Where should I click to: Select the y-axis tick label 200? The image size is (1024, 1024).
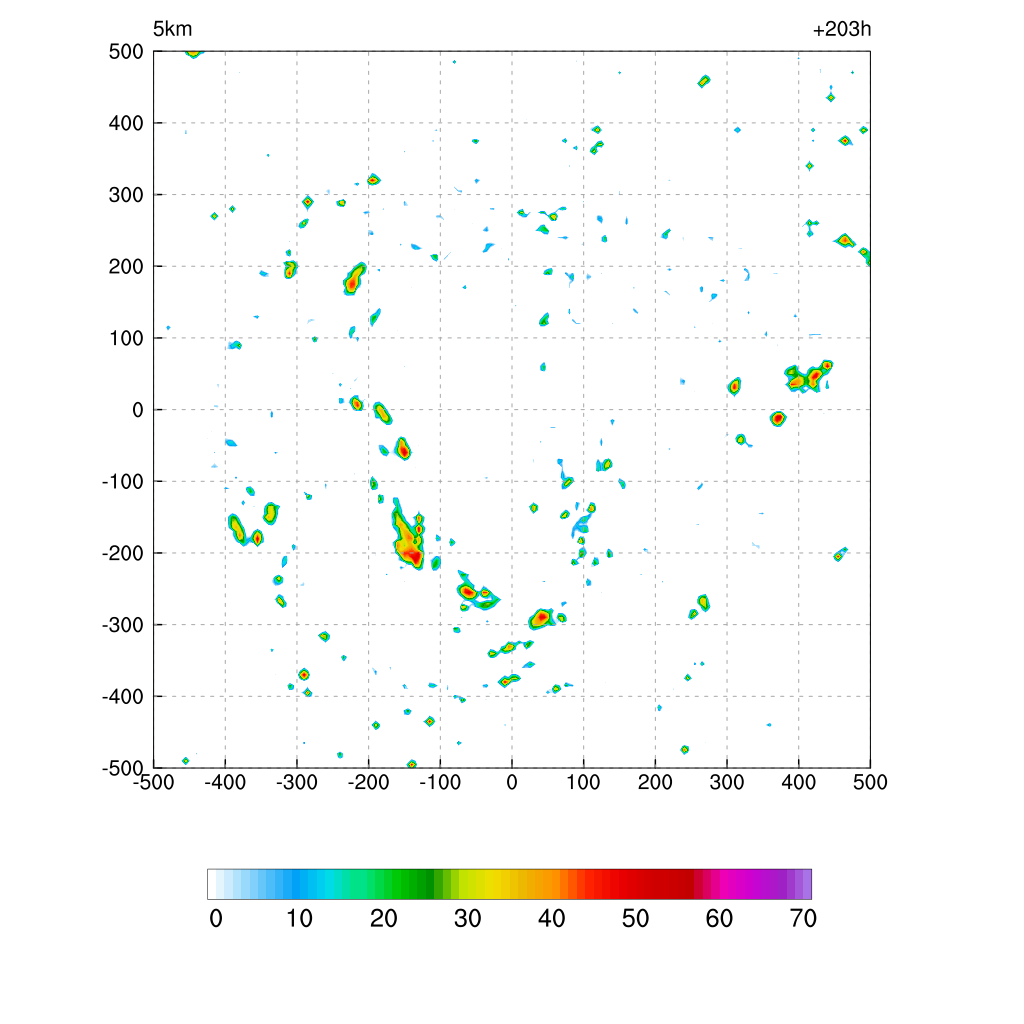coord(126,266)
